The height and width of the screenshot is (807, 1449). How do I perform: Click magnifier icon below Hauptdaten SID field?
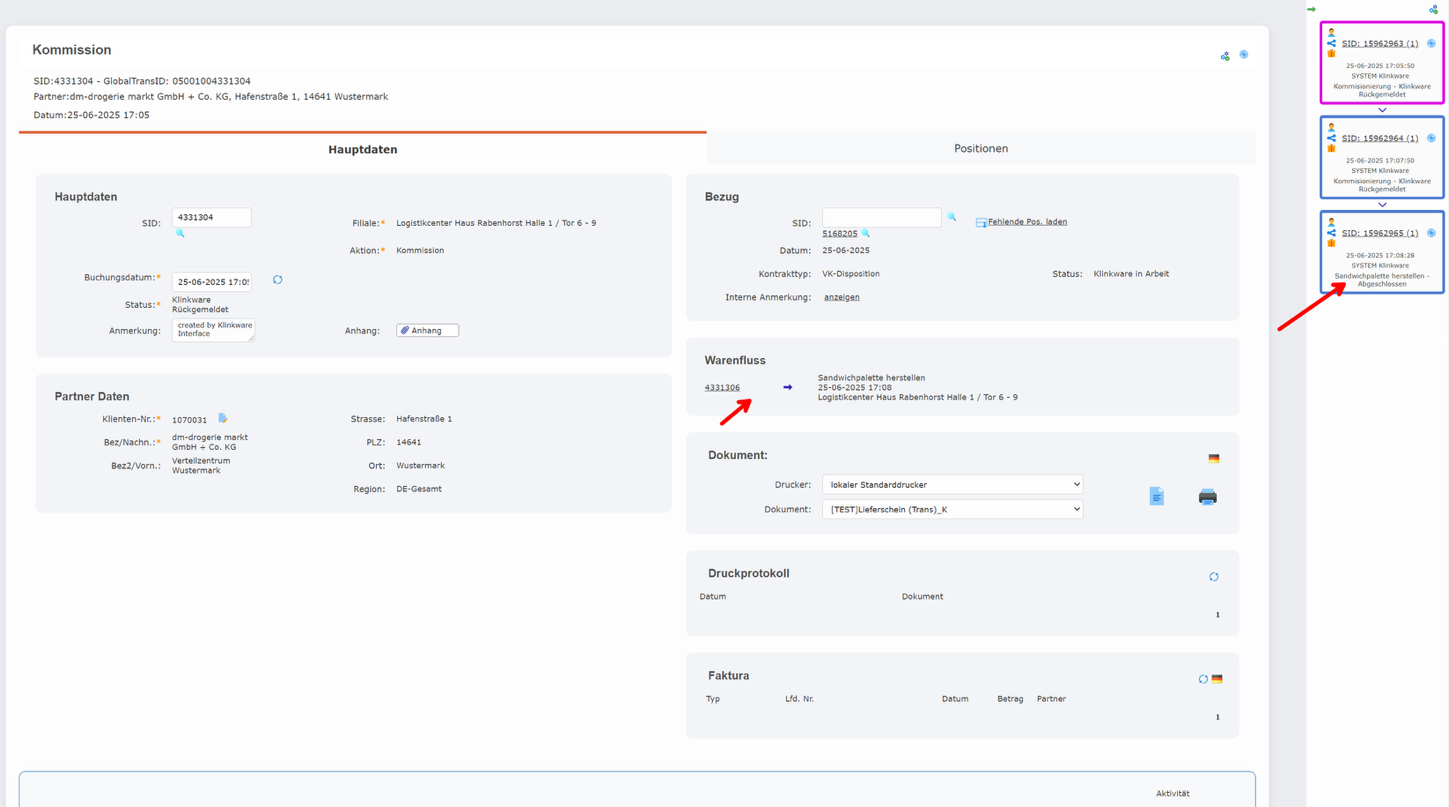(180, 233)
